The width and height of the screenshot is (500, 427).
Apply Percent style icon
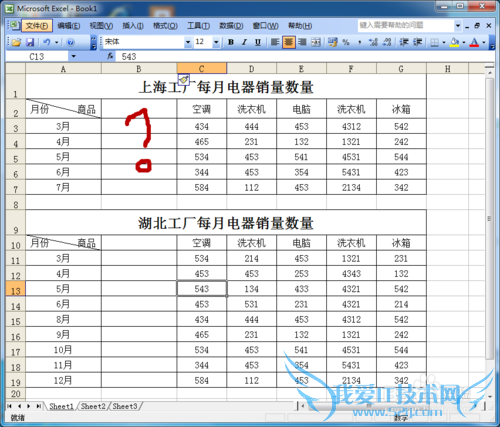pos(346,42)
